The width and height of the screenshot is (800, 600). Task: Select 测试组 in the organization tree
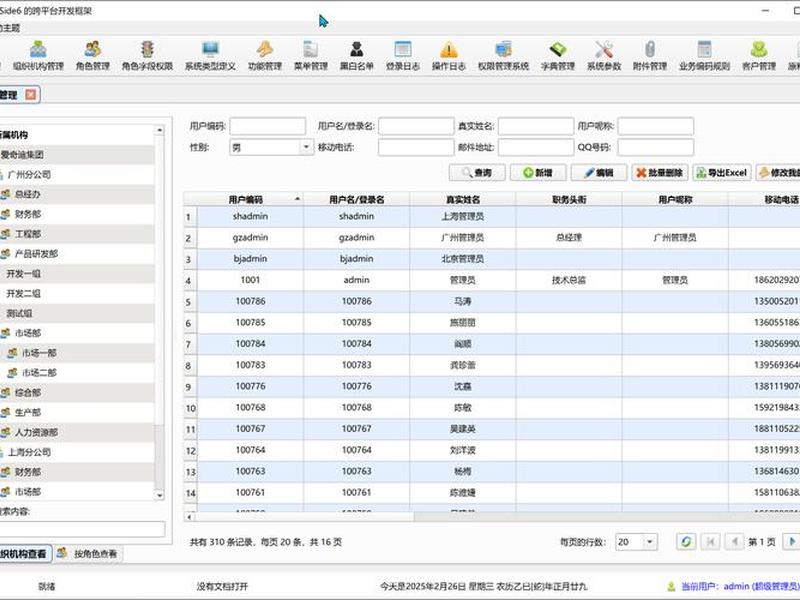(19, 313)
